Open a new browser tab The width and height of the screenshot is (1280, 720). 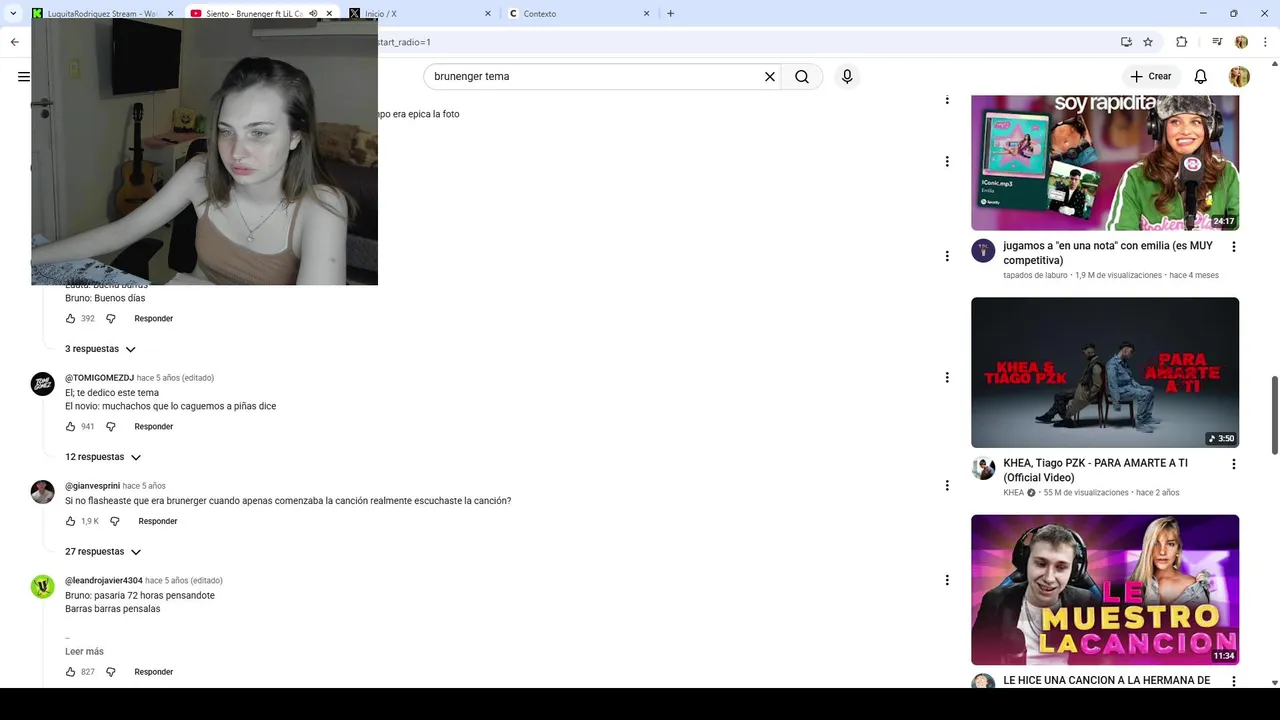670,13
